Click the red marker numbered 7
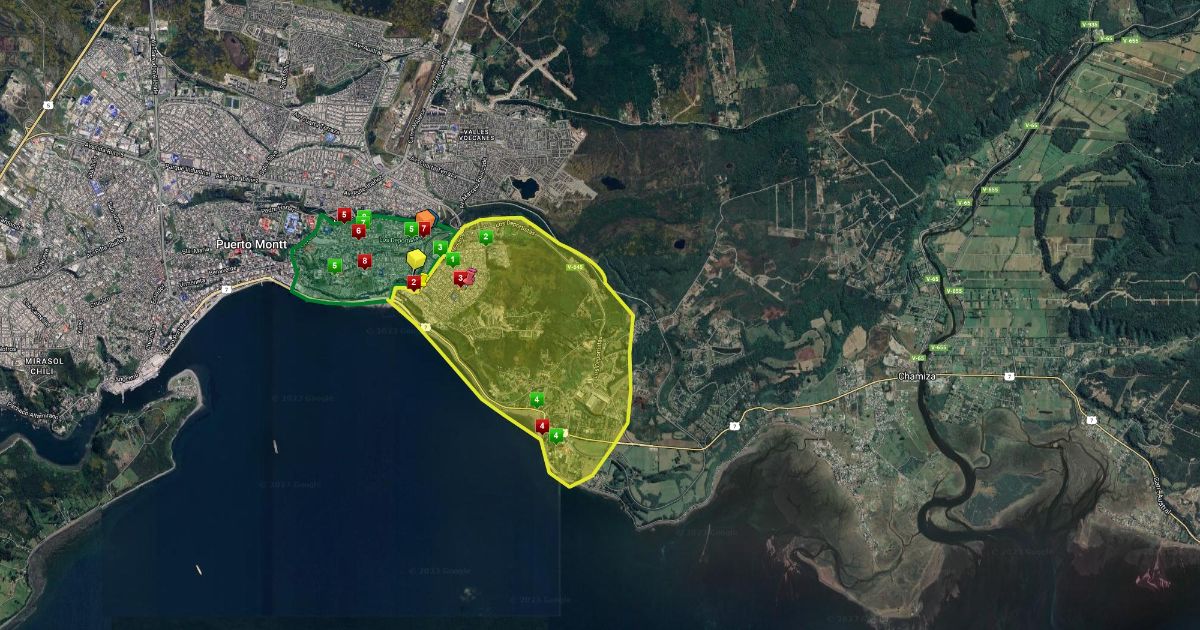The width and height of the screenshot is (1200, 630). [425, 229]
